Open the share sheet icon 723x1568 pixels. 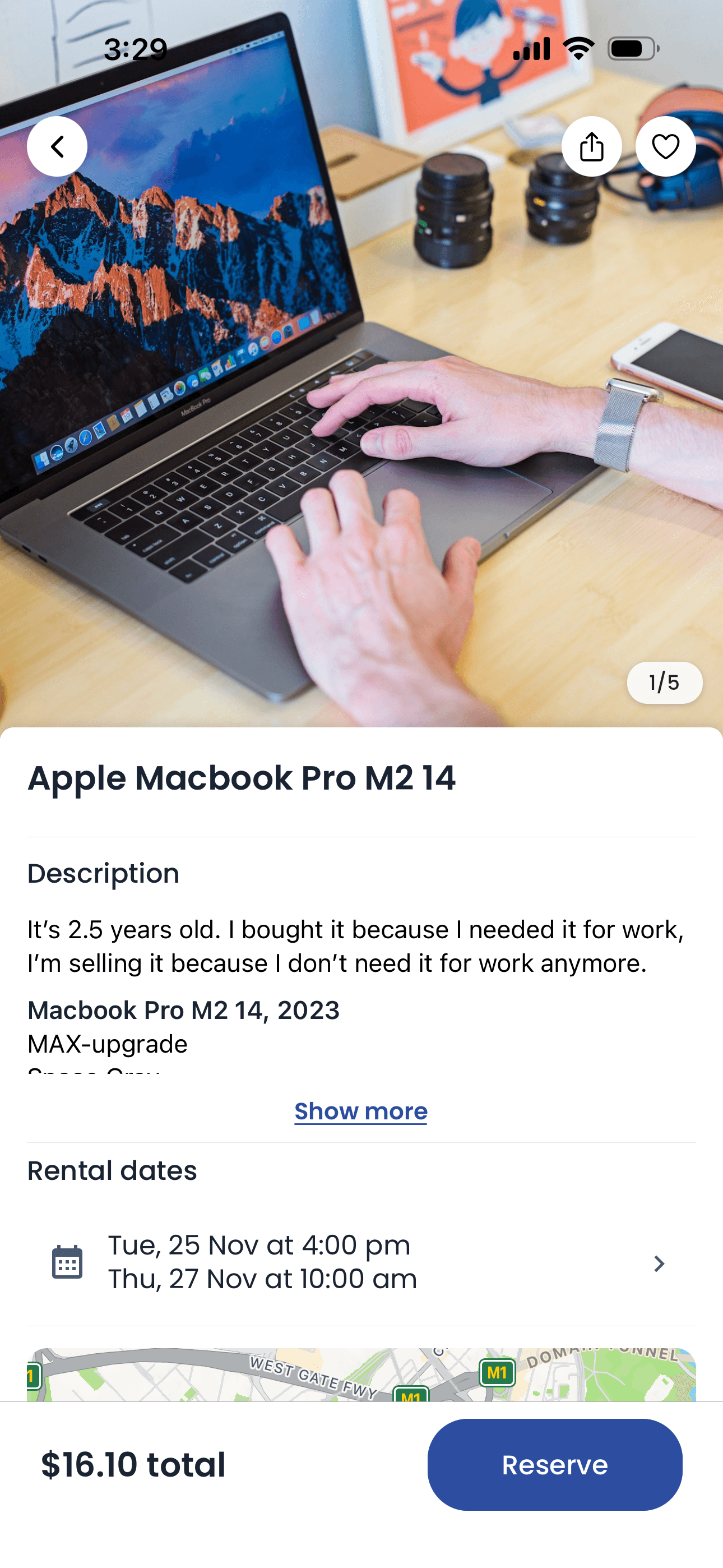pos(591,146)
